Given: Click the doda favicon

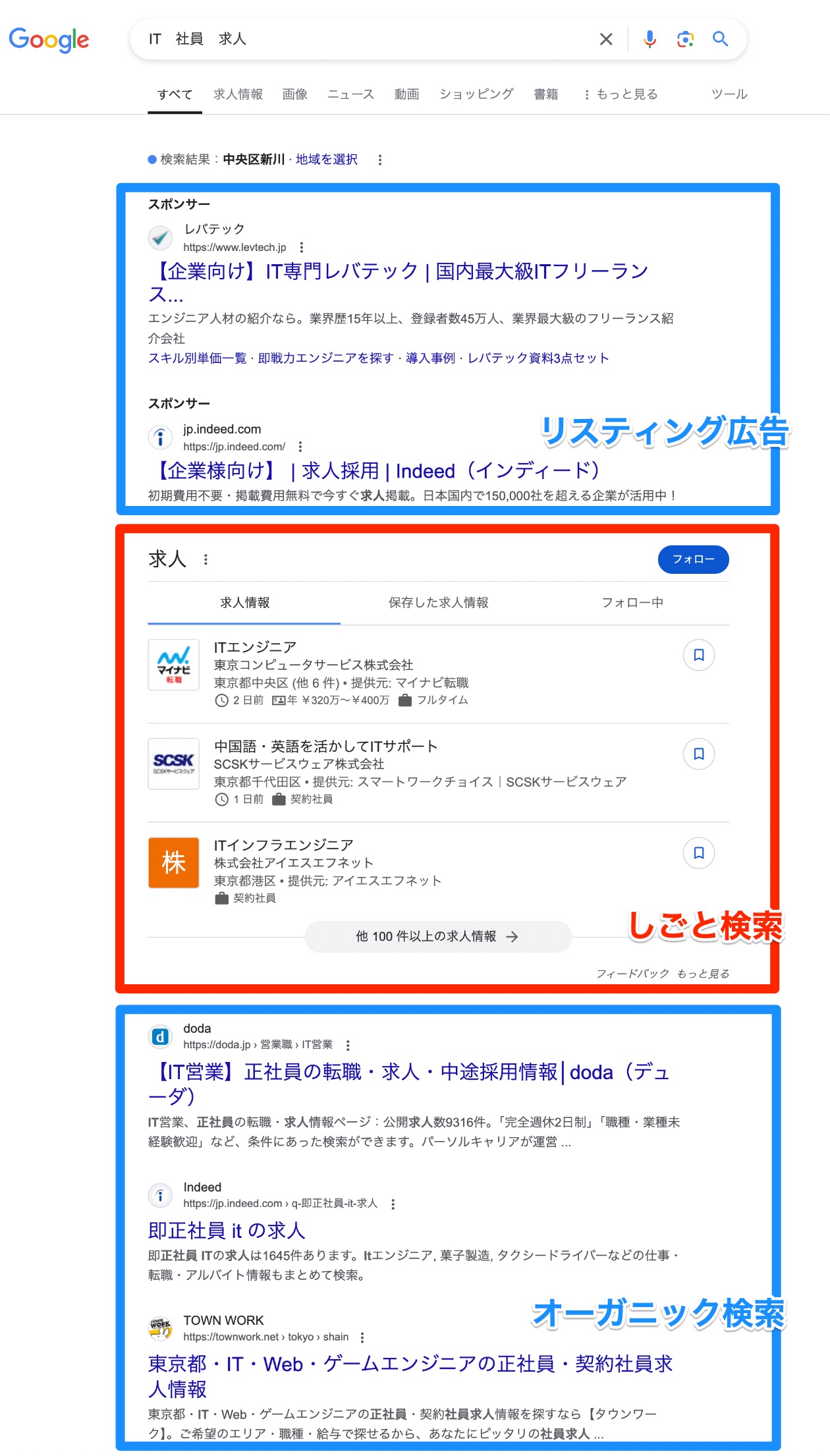Looking at the screenshot, I should (160, 1036).
